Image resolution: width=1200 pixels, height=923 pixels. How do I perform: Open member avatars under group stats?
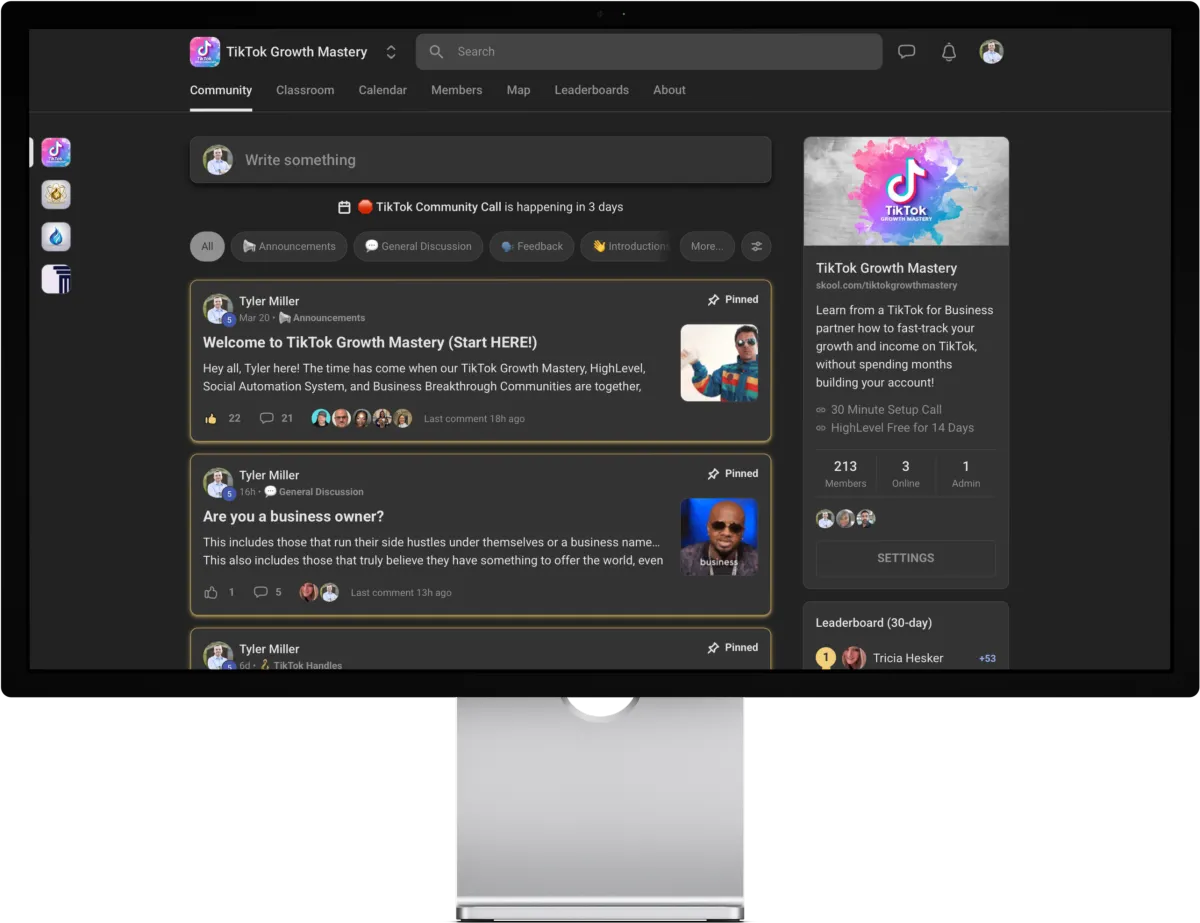(846, 518)
